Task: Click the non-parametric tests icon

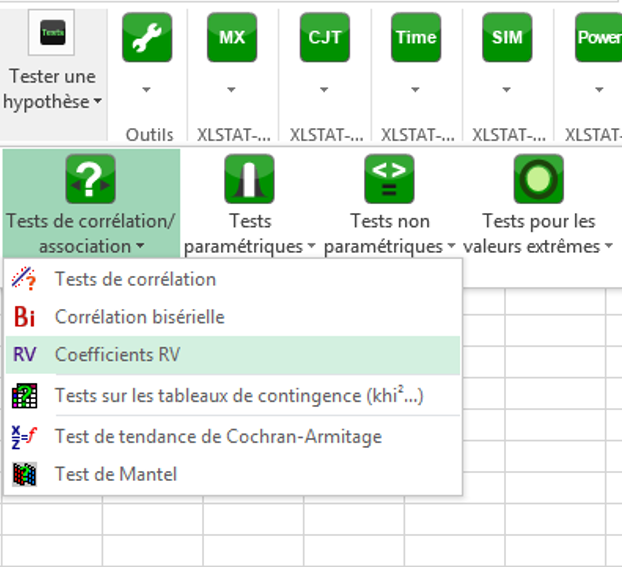Action: (389, 179)
